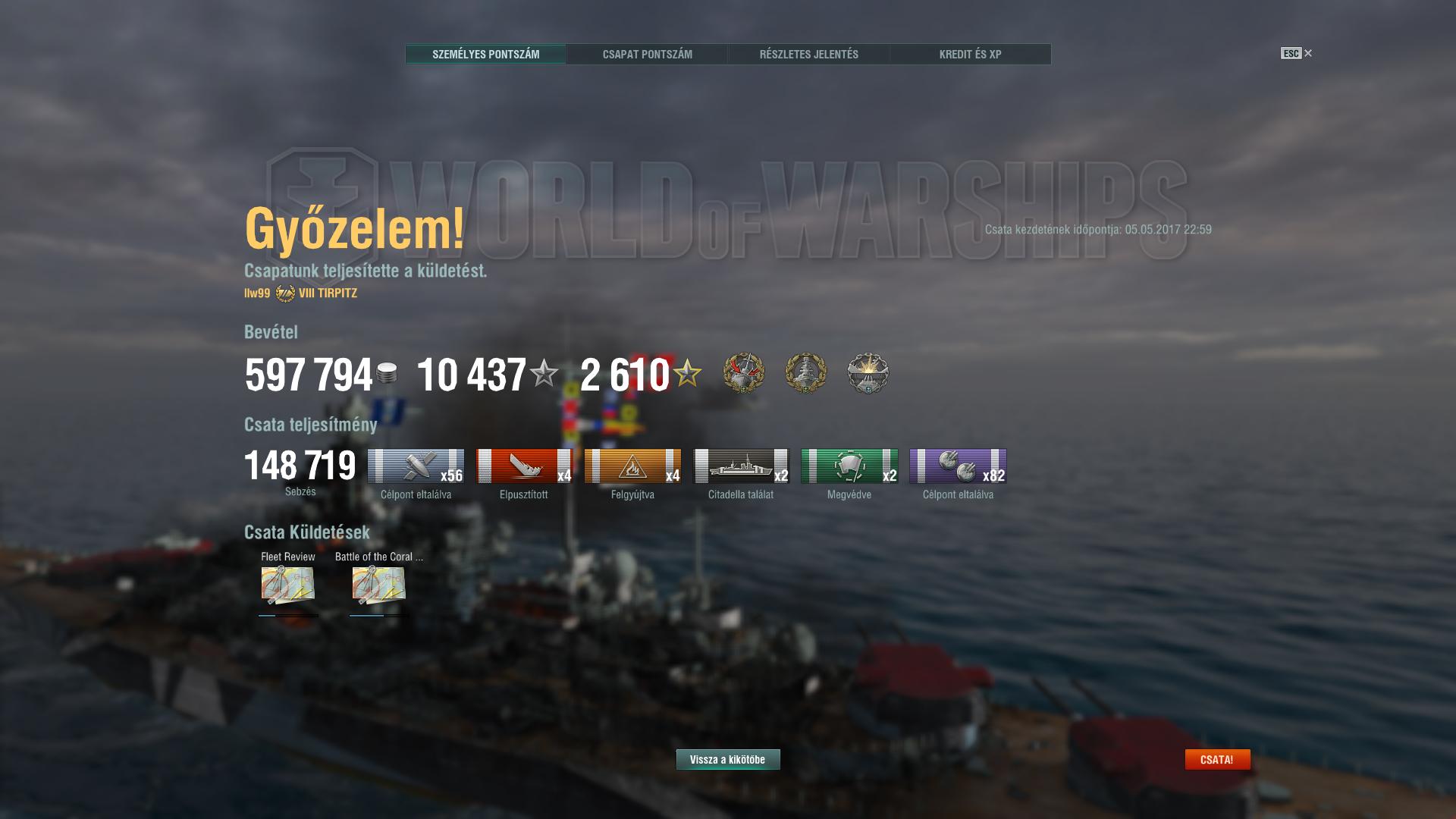Image resolution: width=1456 pixels, height=819 pixels.
Task: Open the Csapat Pontszám tab
Action: click(x=647, y=54)
